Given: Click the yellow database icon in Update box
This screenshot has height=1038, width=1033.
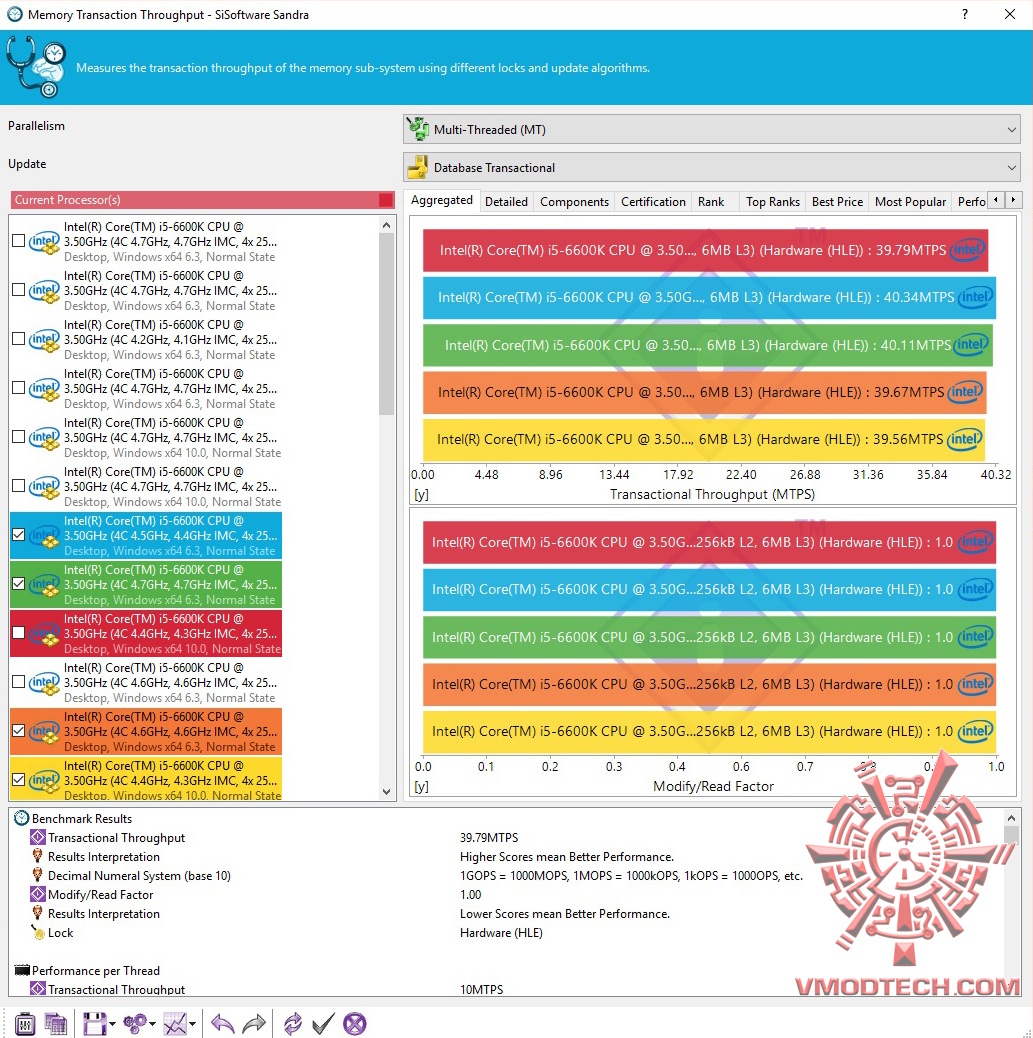Looking at the screenshot, I should [418, 167].
